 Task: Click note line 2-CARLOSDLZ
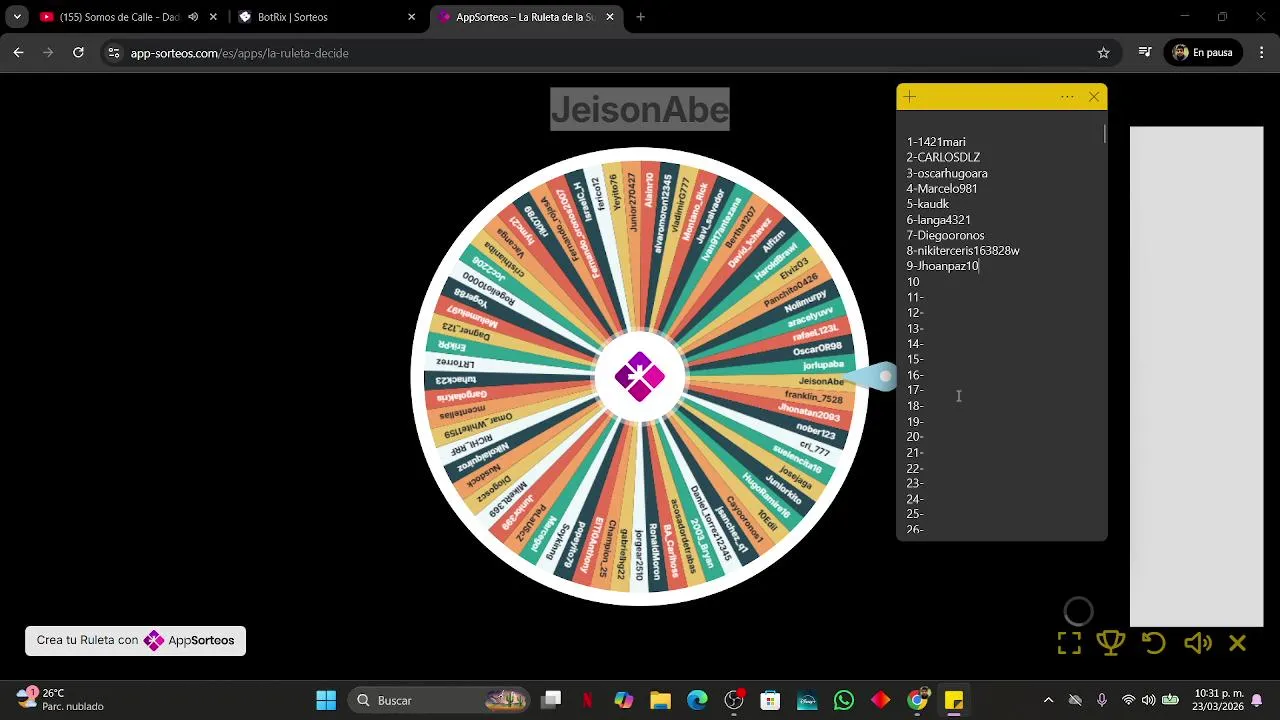(943, 157)
